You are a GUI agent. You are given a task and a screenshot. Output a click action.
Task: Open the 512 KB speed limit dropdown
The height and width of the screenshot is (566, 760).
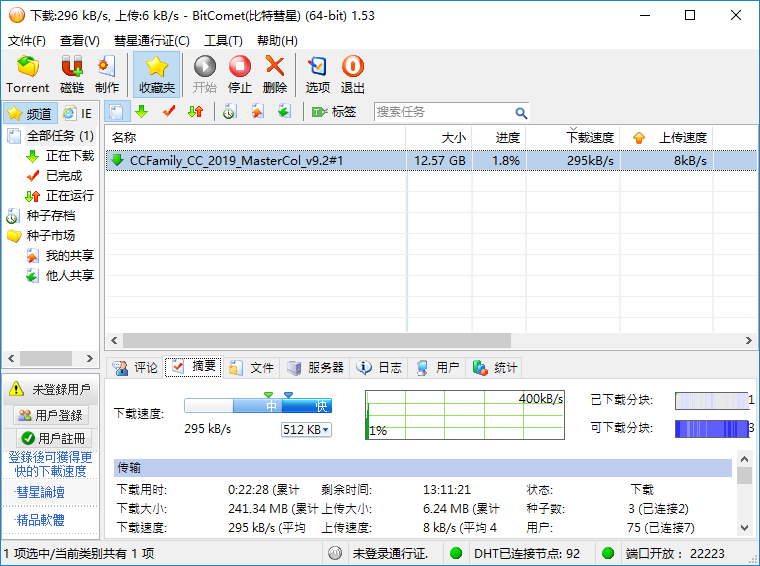306,429
